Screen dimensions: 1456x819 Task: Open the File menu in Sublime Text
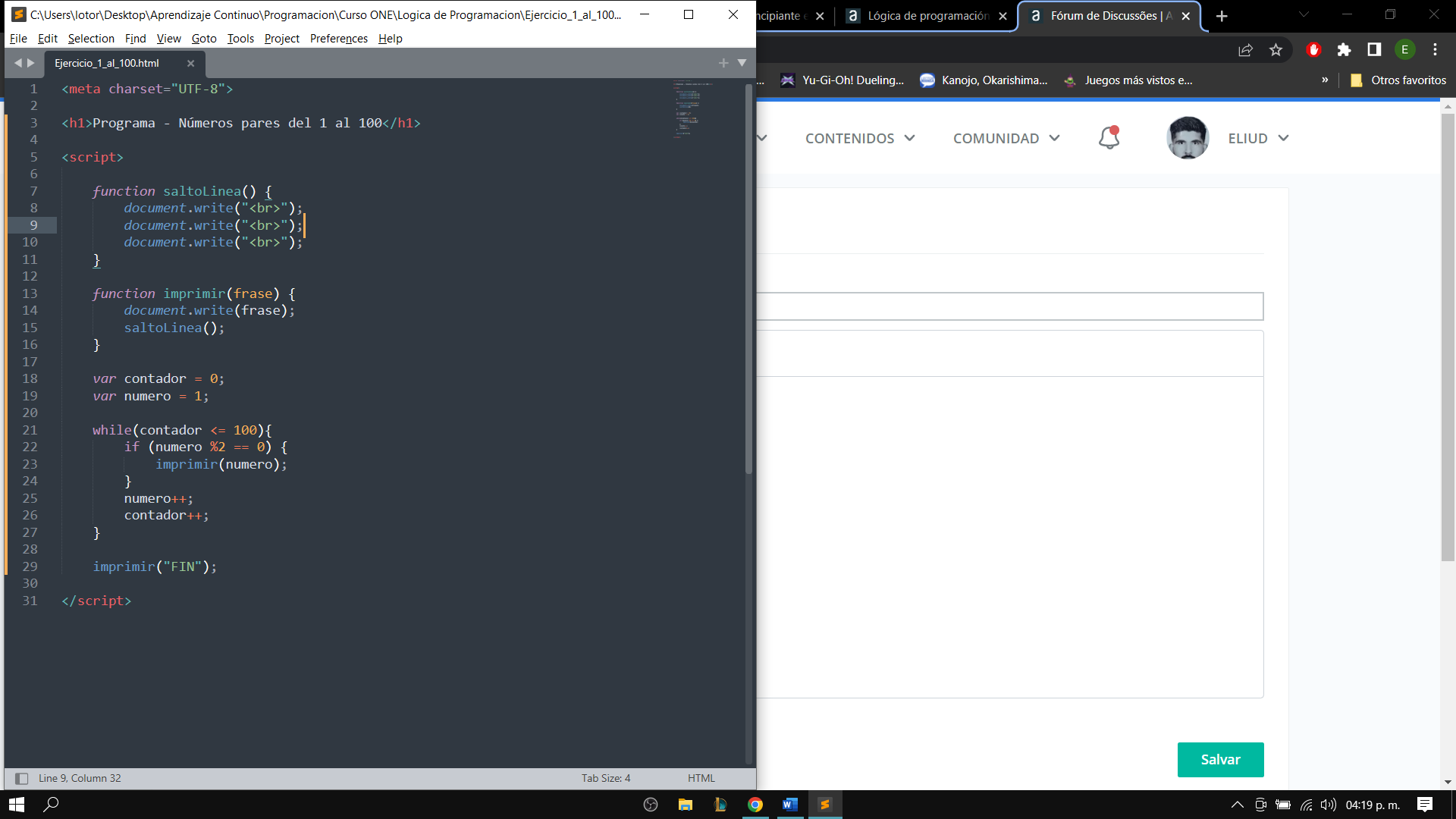pyautogui.click(x=18, y=39)
